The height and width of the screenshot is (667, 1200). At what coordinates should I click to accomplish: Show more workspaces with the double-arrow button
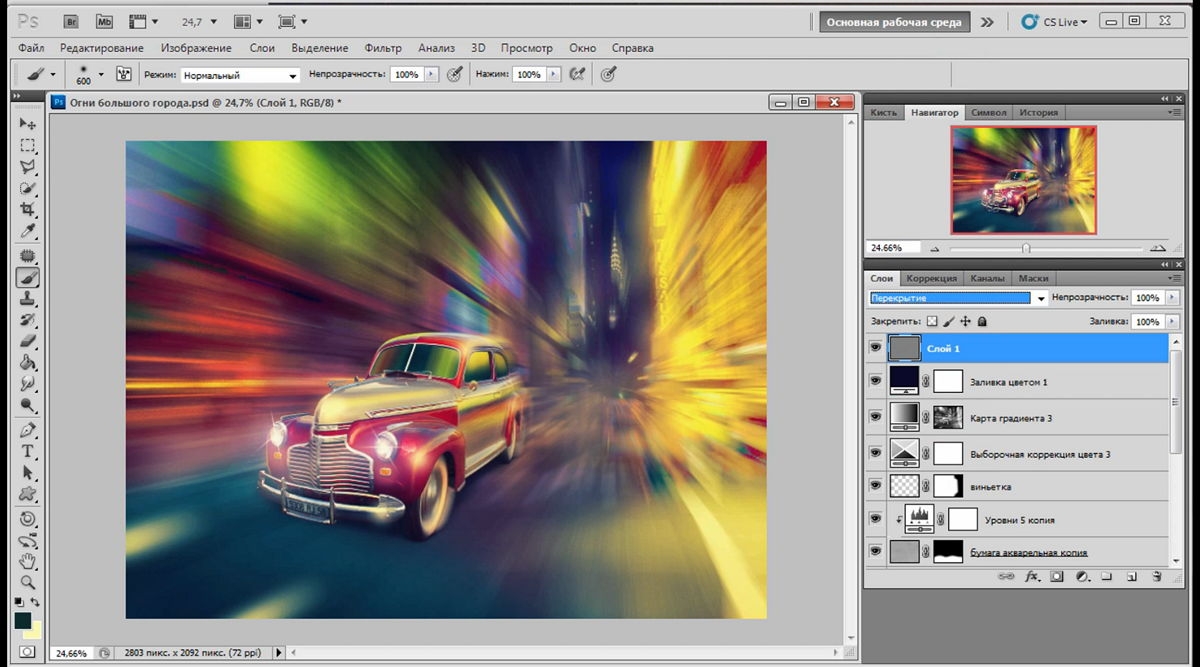coord(987,22)
